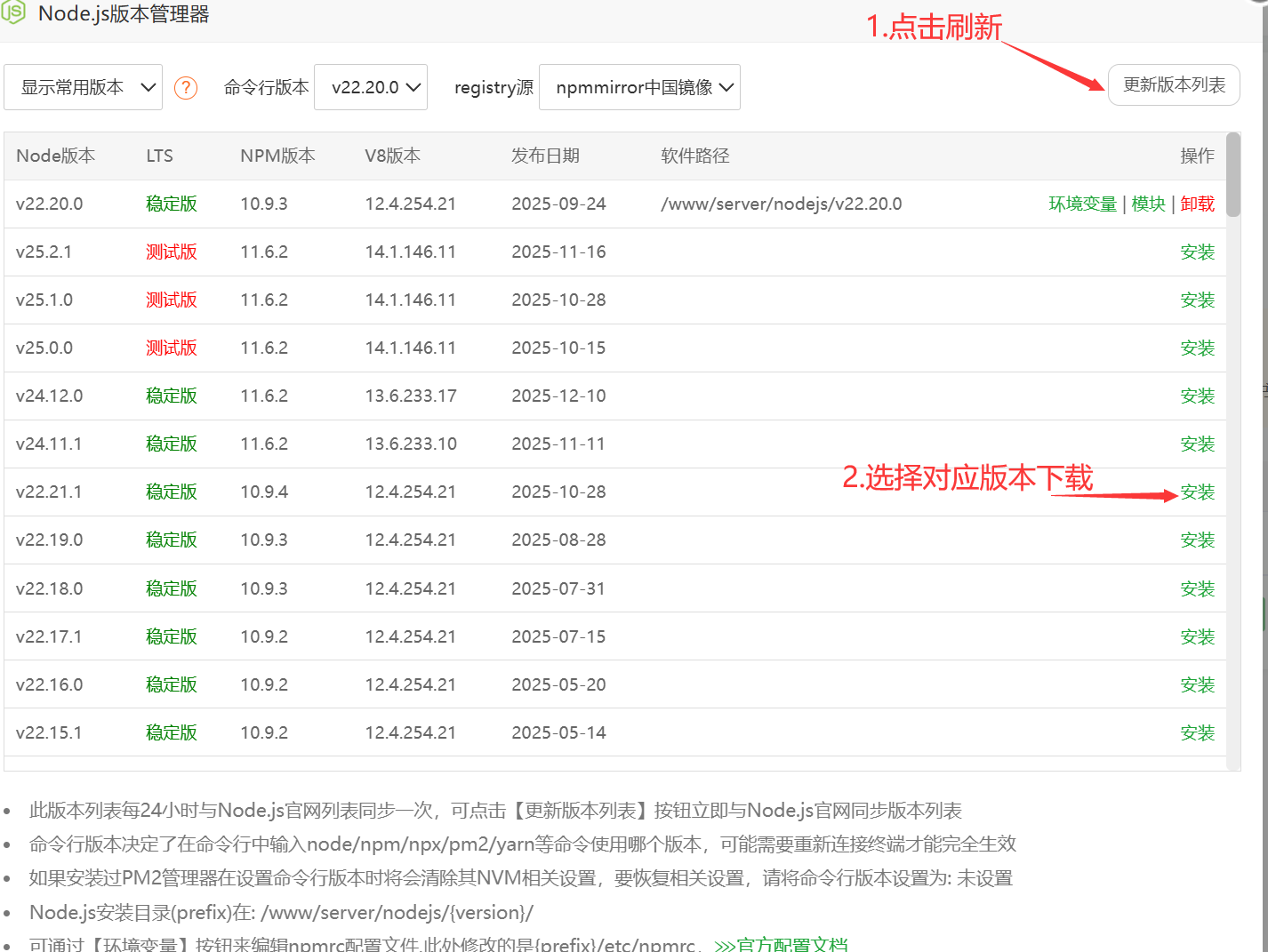Viewport: 1268px width, 952px height.
Task: Click the Node.js logo icon in title
Action: tap(13, 12)
